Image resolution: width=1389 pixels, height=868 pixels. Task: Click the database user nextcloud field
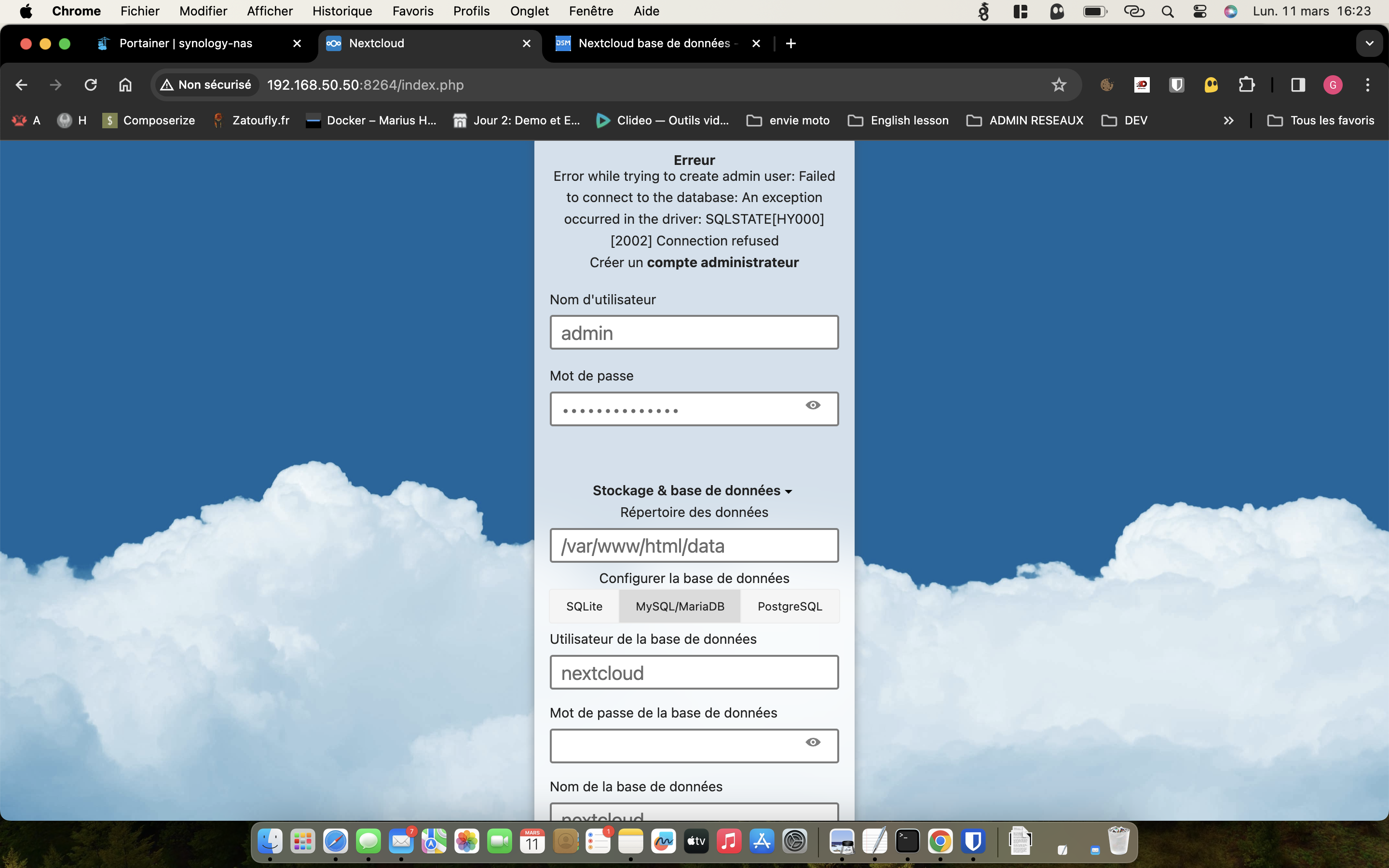click(694, 672)
